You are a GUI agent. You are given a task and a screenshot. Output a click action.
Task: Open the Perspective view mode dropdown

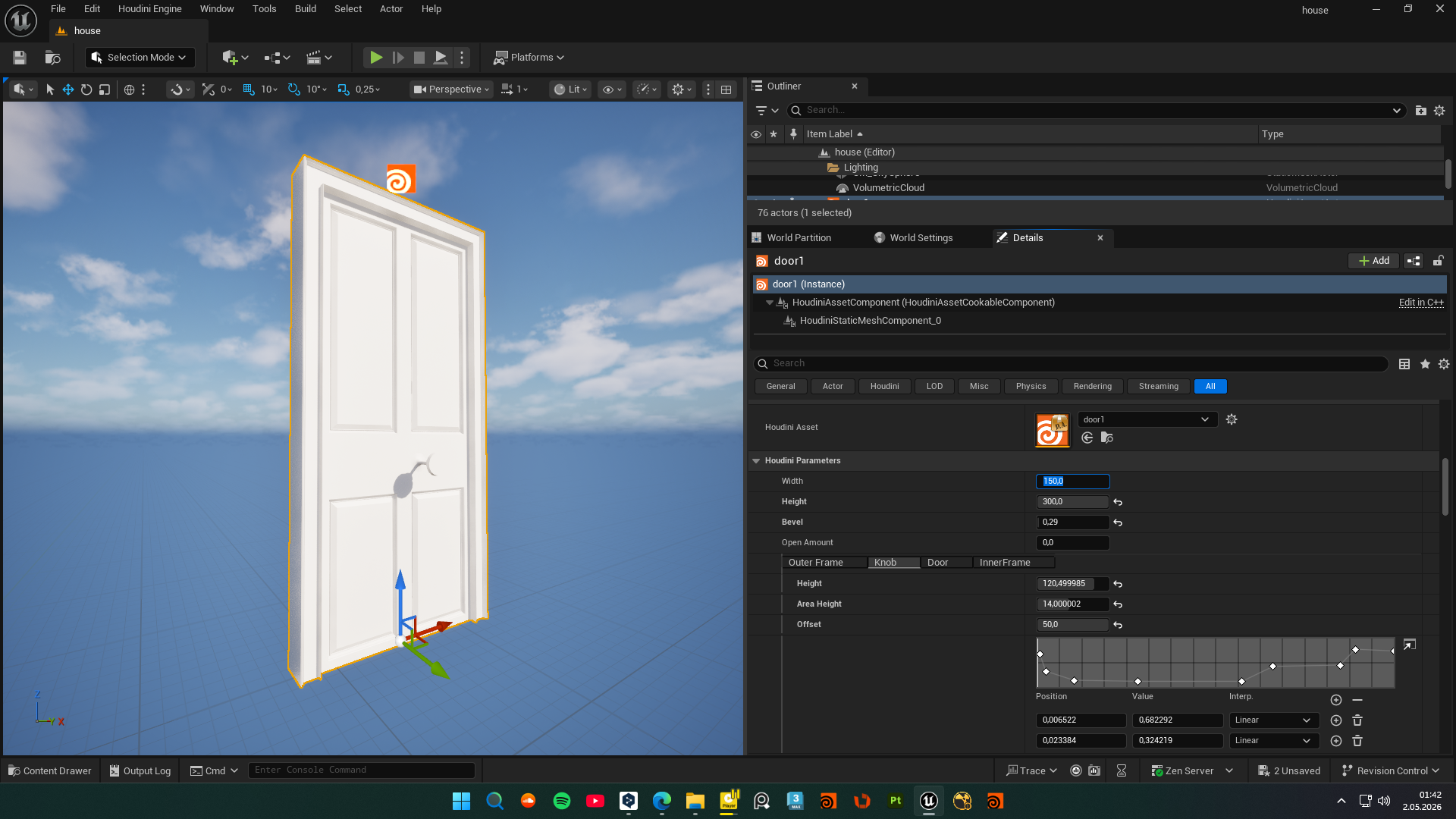point(451,89)
